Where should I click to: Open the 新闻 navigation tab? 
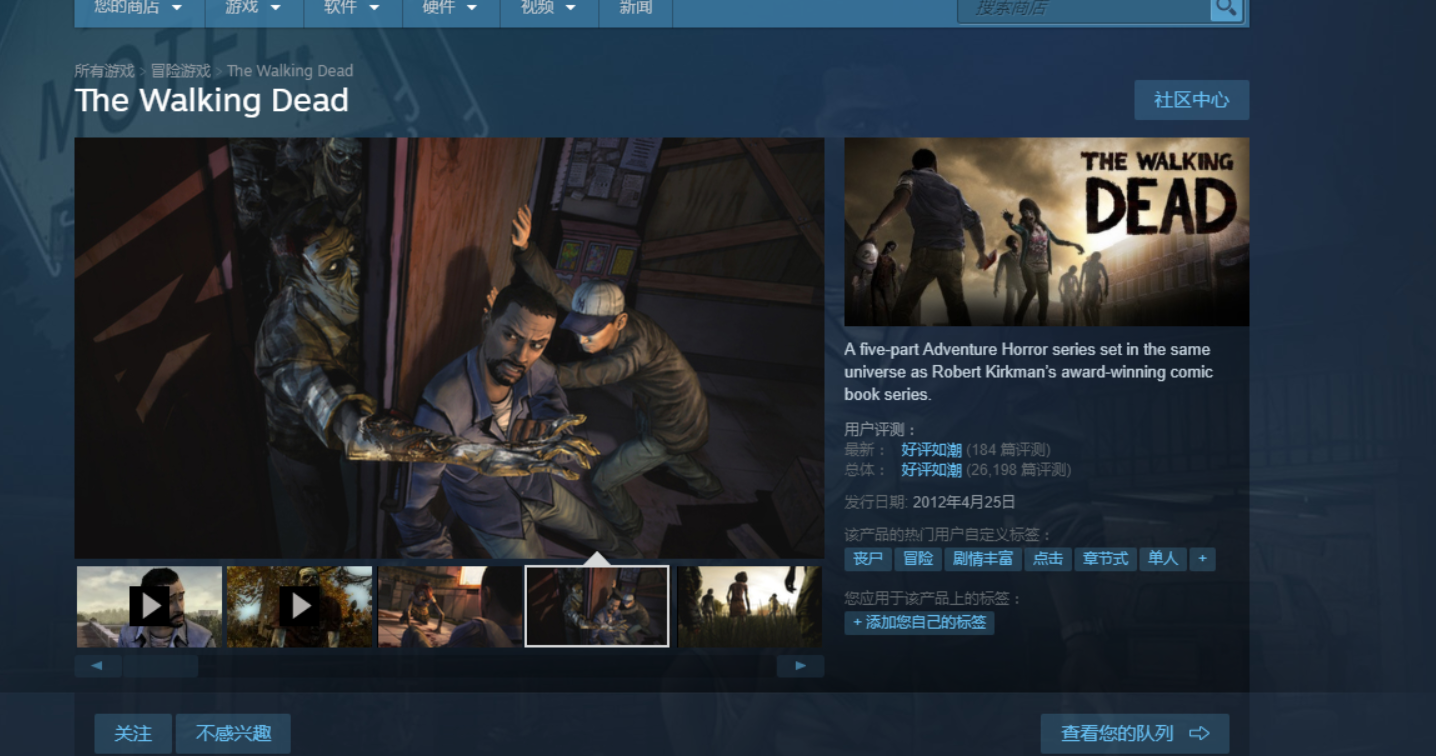coord(635,8)
